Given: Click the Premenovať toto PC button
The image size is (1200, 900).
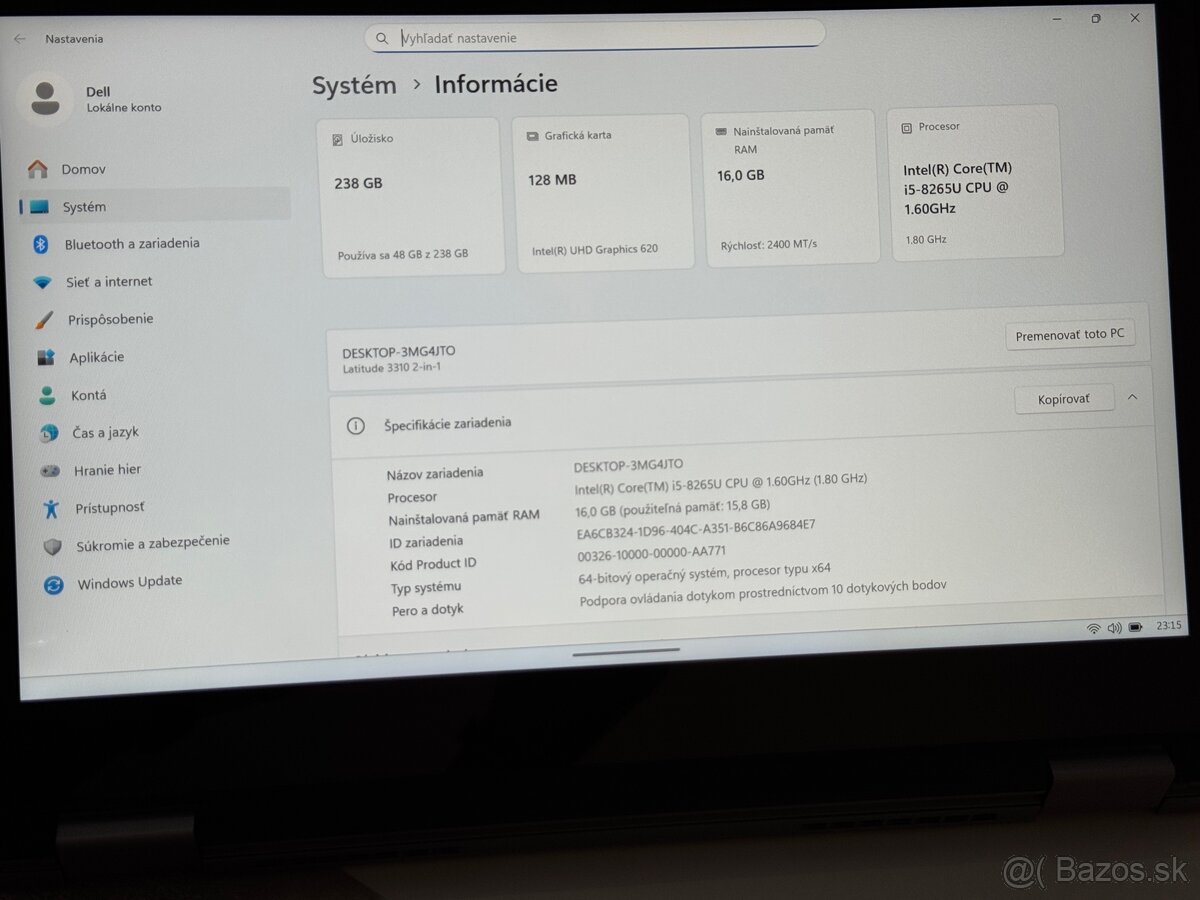Looking at the screenshot, I should coord(1070,335).
